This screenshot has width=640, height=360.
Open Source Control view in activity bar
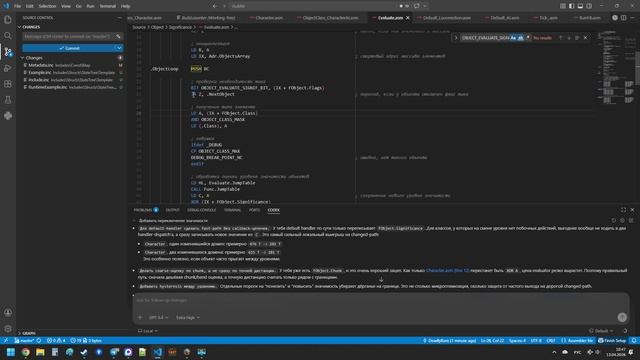[x=8, y=52]
